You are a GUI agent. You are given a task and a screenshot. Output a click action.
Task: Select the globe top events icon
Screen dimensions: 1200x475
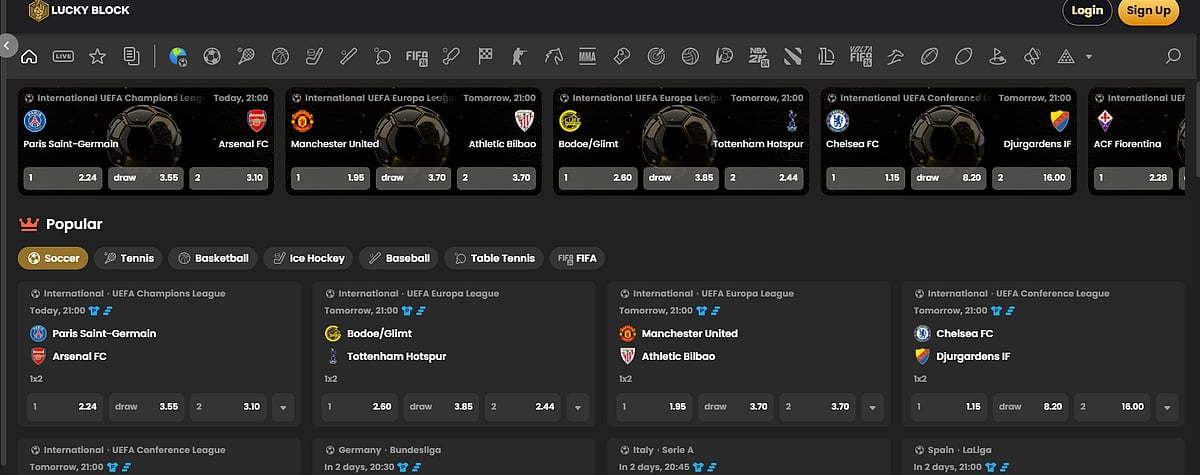point(178,57)
